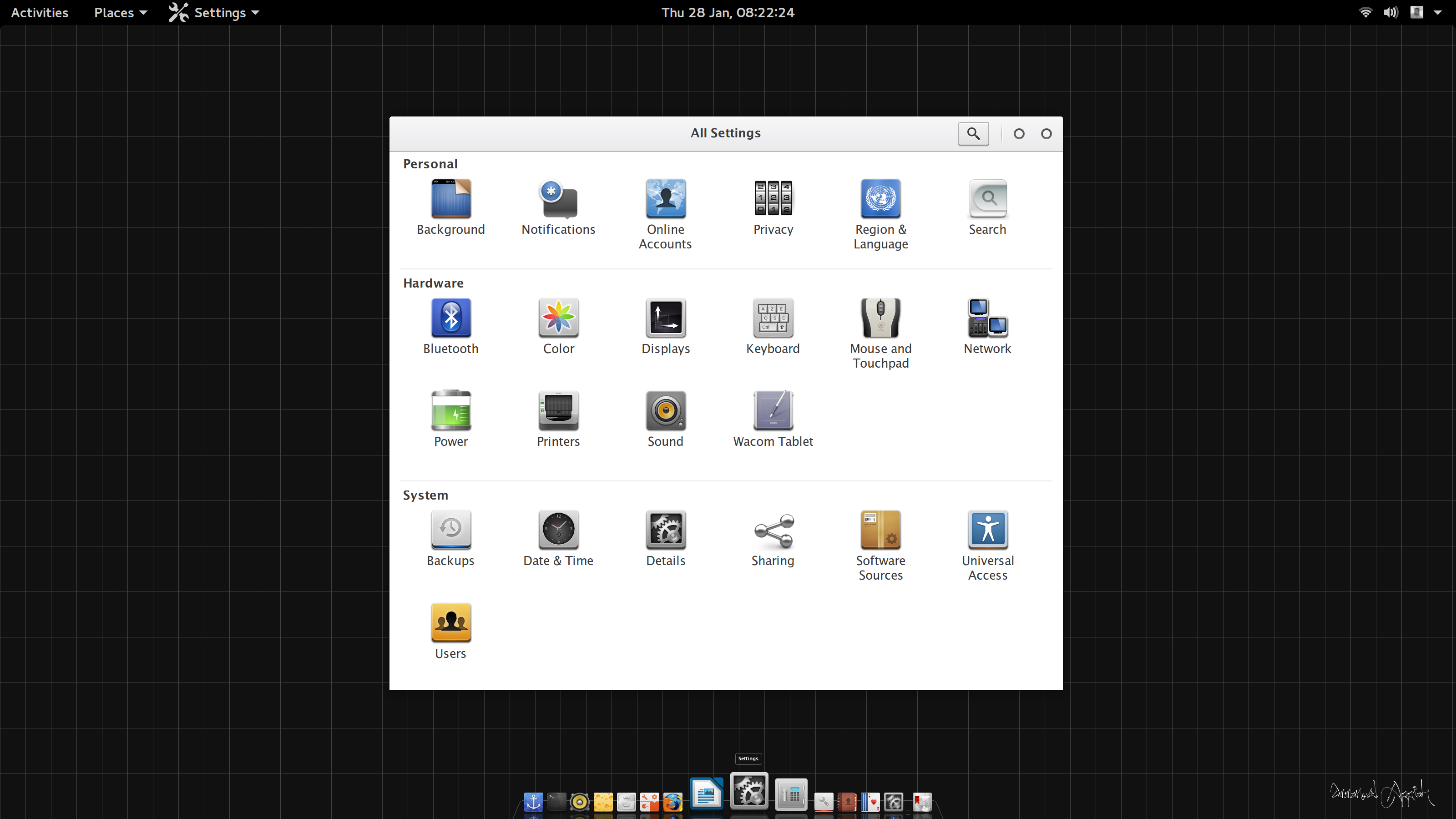The image size is (1456, 819).
Task: Open LibreOffice Writer from the dock
Action: [706, 794]
